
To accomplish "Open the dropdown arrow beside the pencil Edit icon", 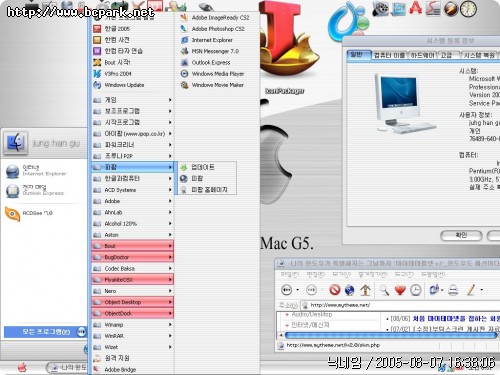I will pyautogui.click(x=481, y=290).
